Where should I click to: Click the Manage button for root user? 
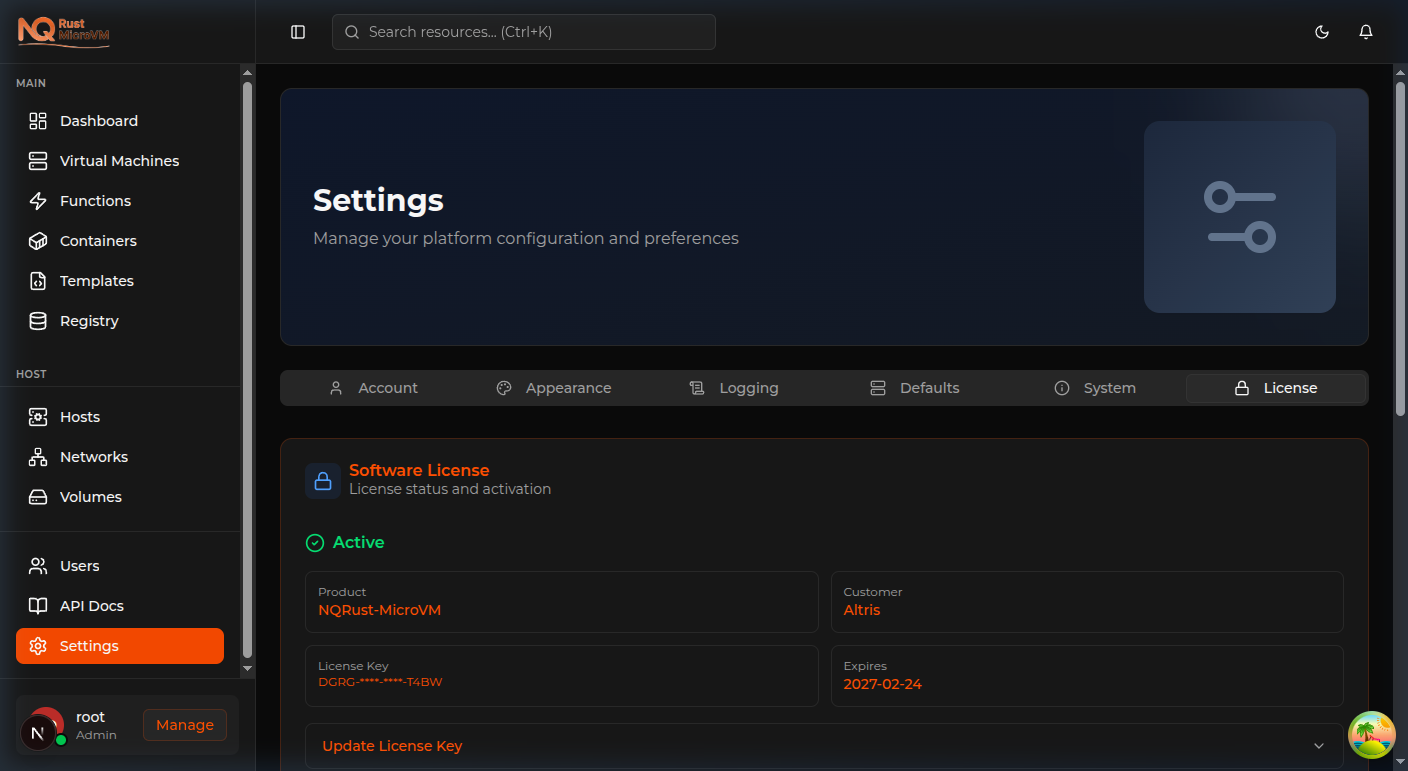click(184, 724)
